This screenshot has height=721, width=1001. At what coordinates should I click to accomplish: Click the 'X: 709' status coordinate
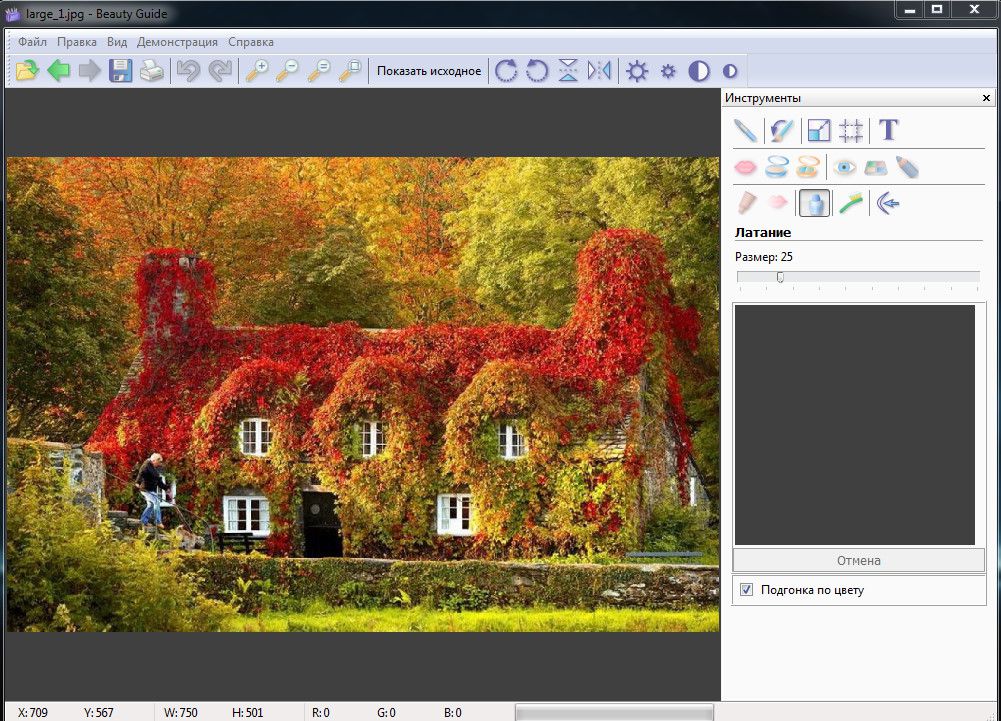click(33, 712)
